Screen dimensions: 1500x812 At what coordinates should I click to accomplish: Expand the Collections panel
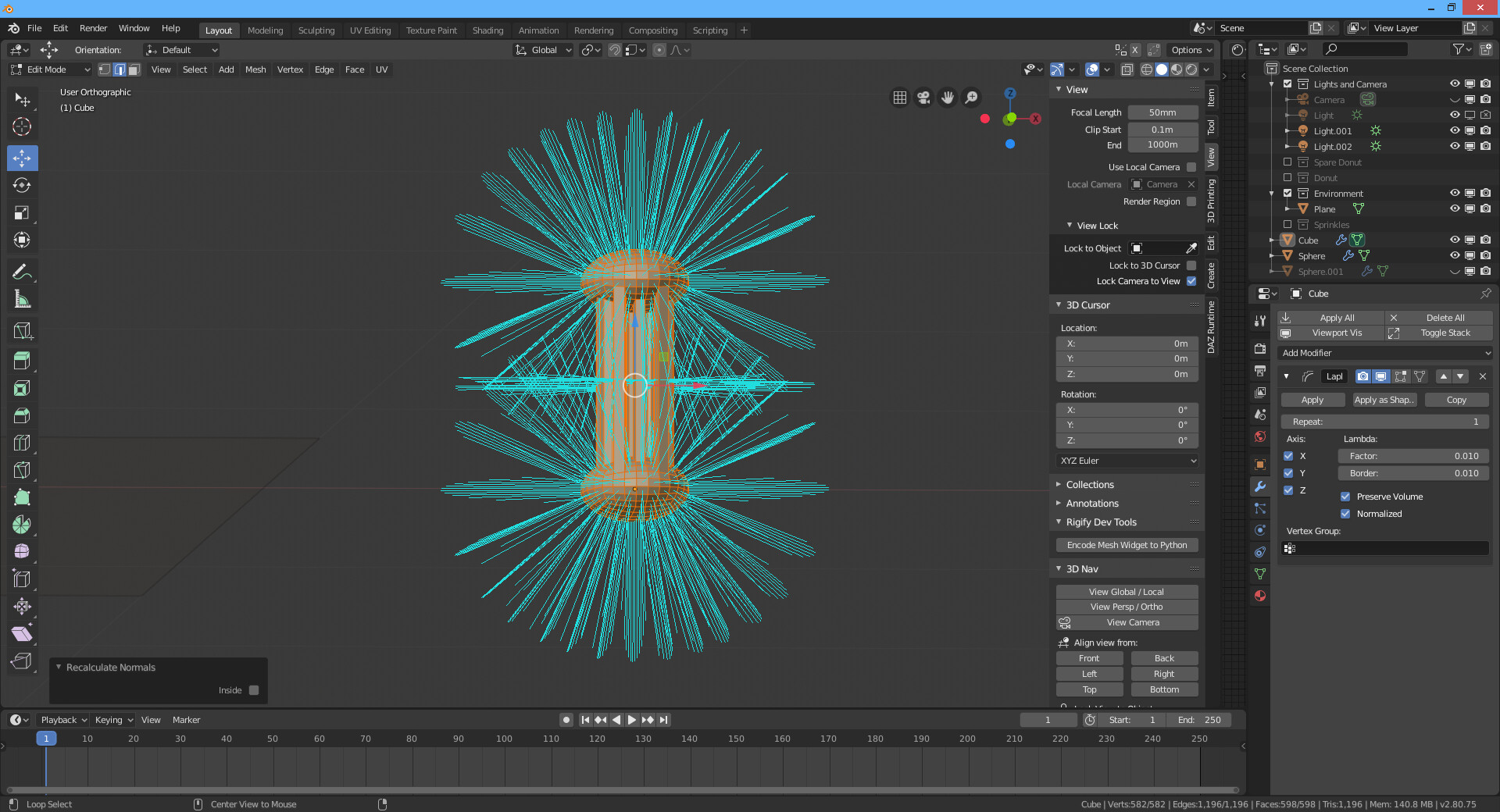pyautogui.click(x=1090, y=485)
